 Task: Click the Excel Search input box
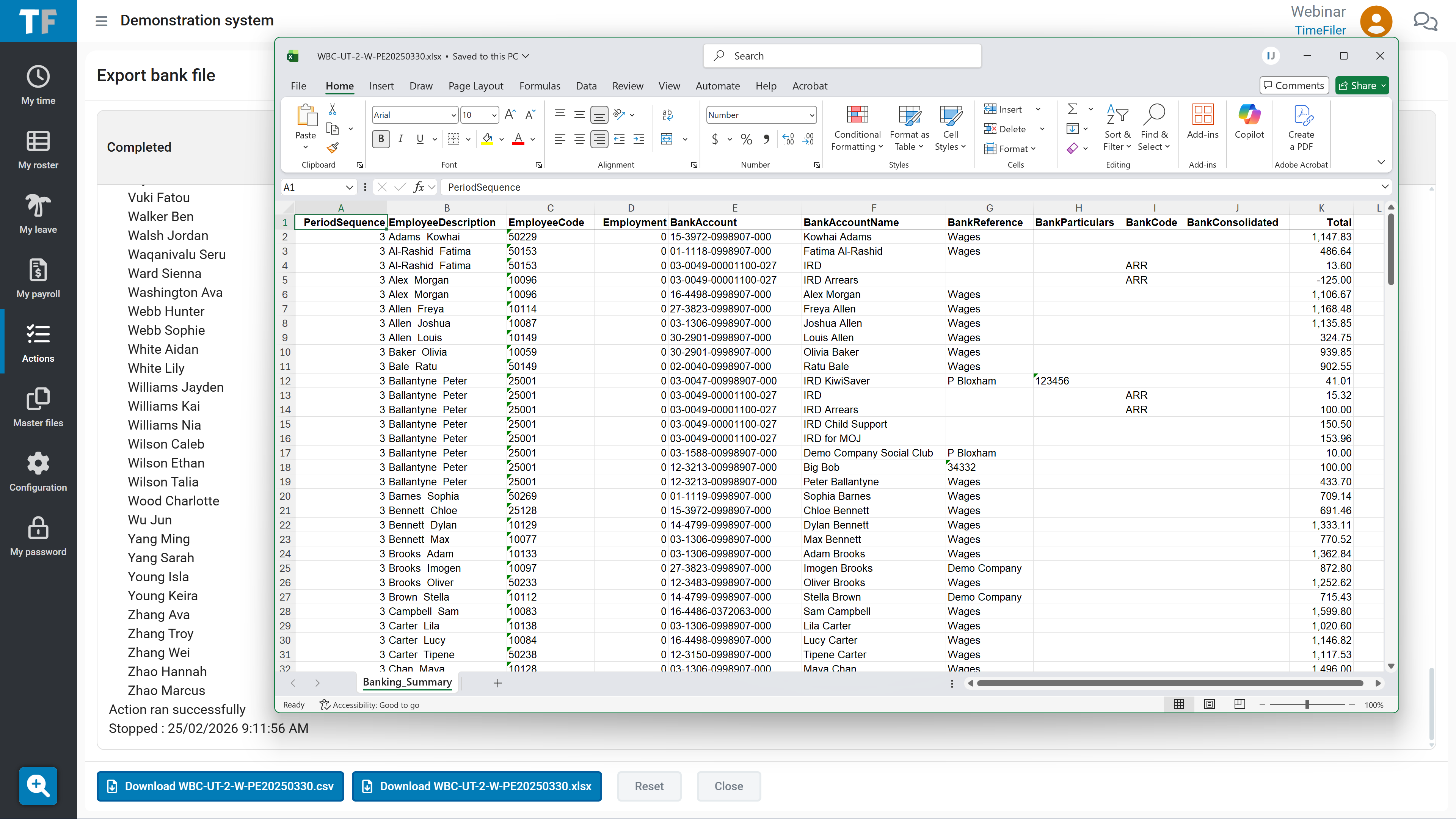coord(842,56)
